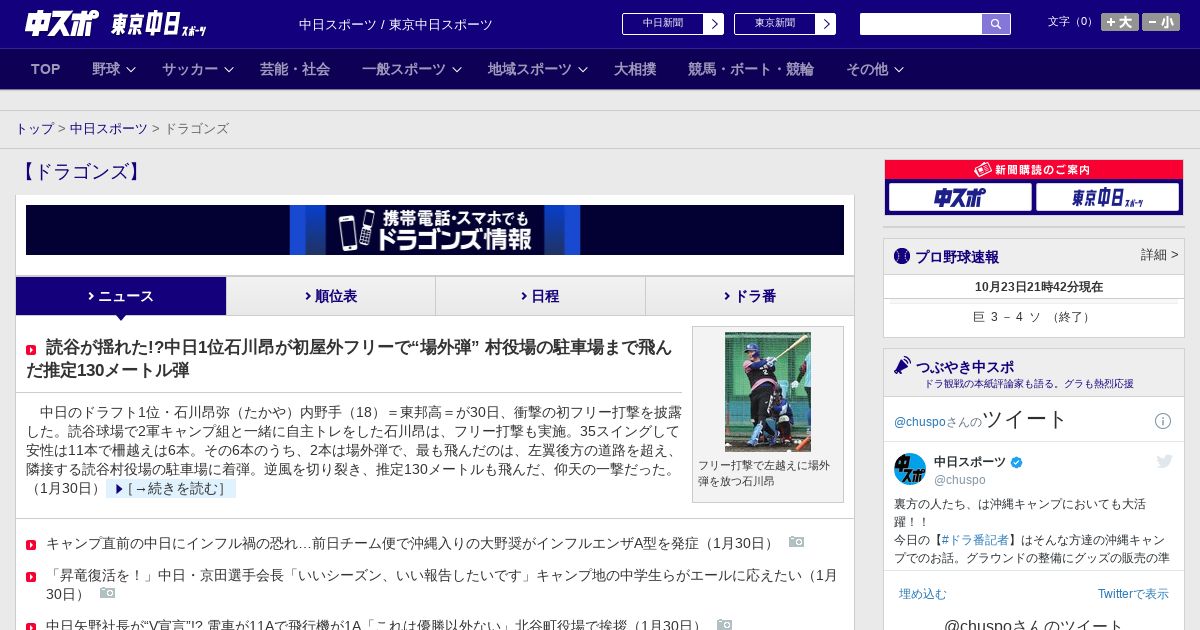This screenshot has height=630, width=1200.
Task: Go to TOP in the navigation bar
Action: coord(46,69)
